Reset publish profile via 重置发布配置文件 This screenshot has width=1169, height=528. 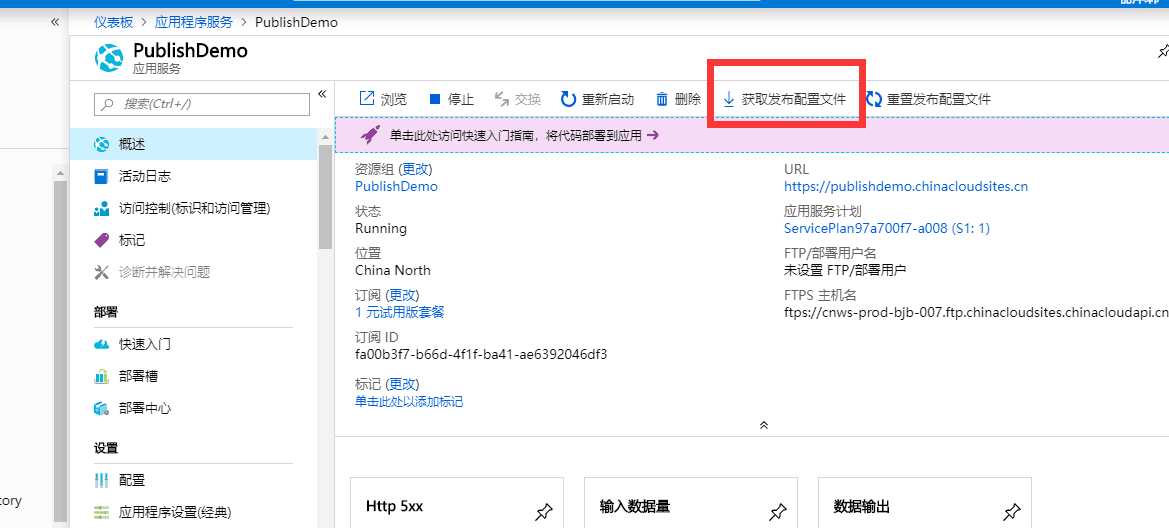click(x=928, y=99)
